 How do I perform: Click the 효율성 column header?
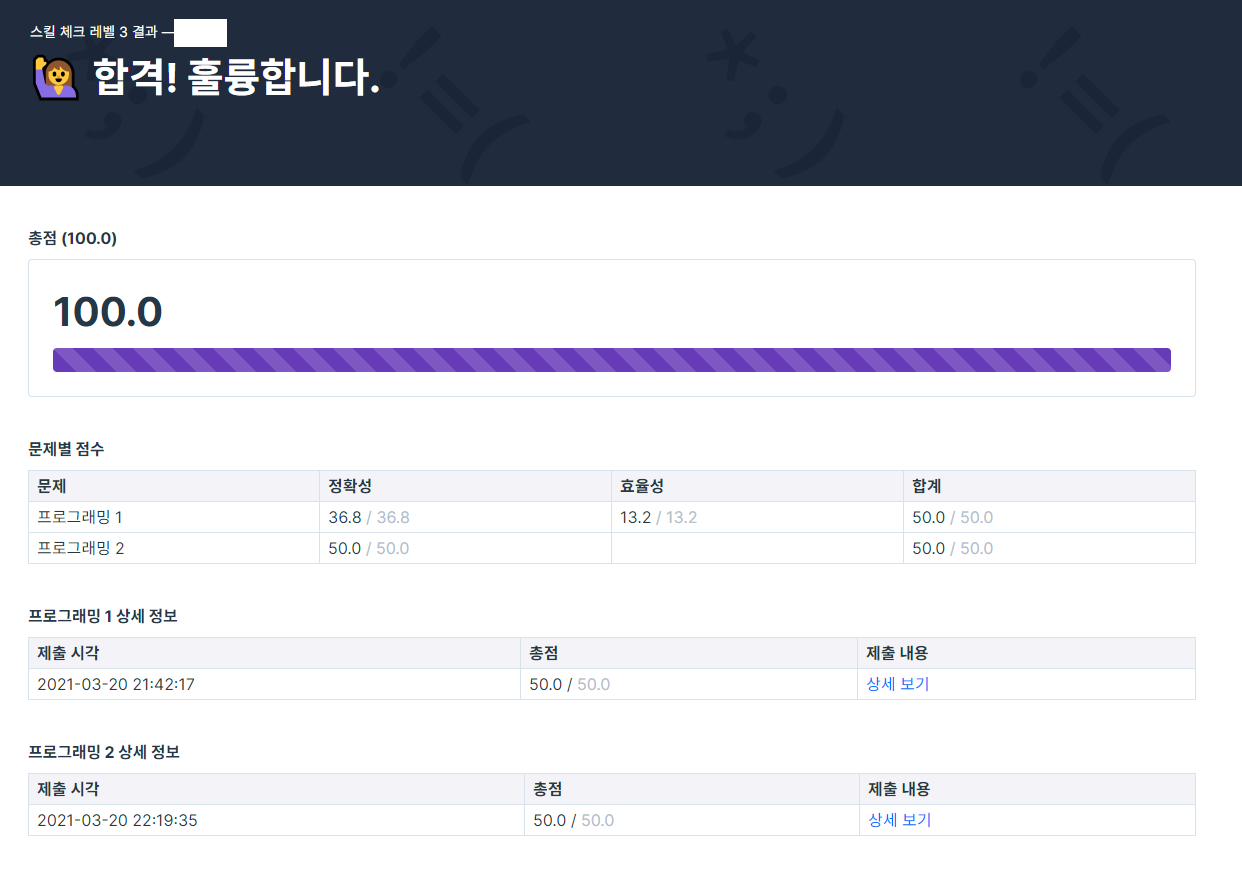[x=642, y=486]
